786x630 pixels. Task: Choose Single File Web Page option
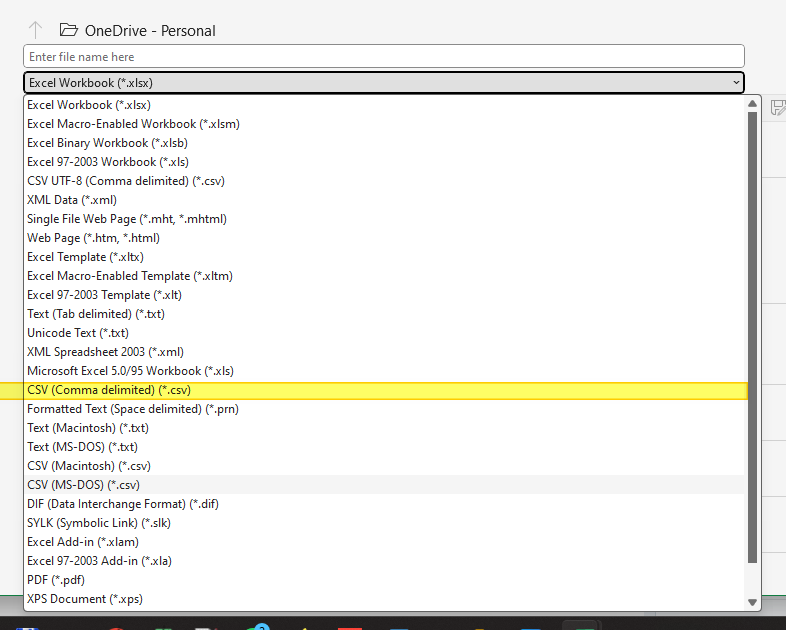coord(385,219)
